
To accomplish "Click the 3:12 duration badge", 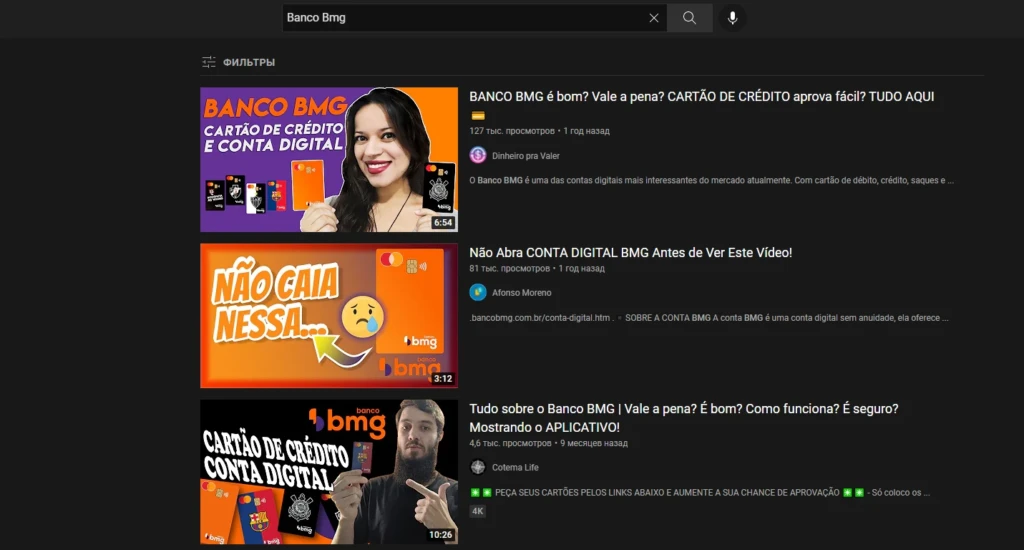I will 443,379.
